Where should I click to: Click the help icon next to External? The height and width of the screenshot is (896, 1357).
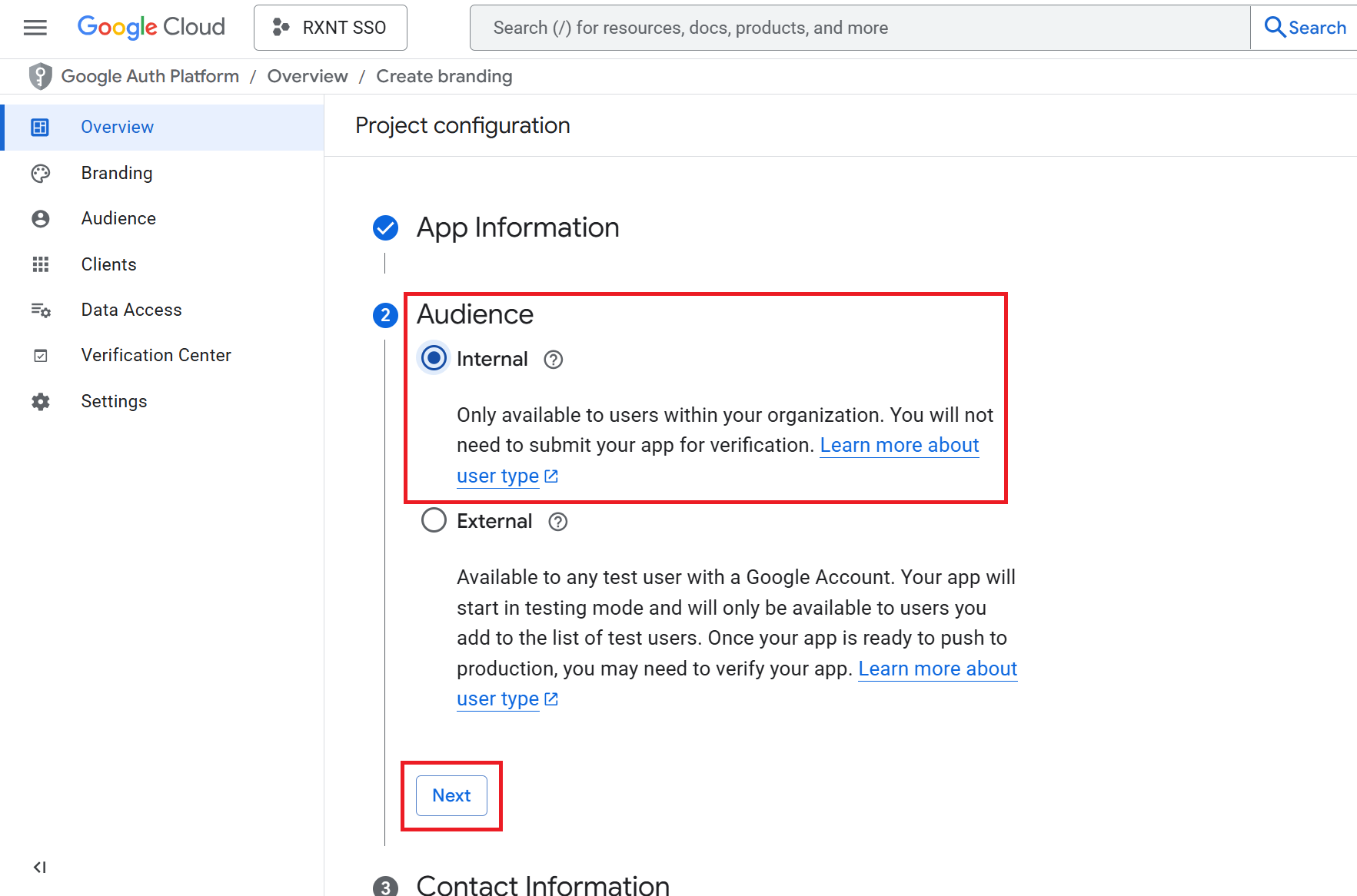(x=557, y=522)
